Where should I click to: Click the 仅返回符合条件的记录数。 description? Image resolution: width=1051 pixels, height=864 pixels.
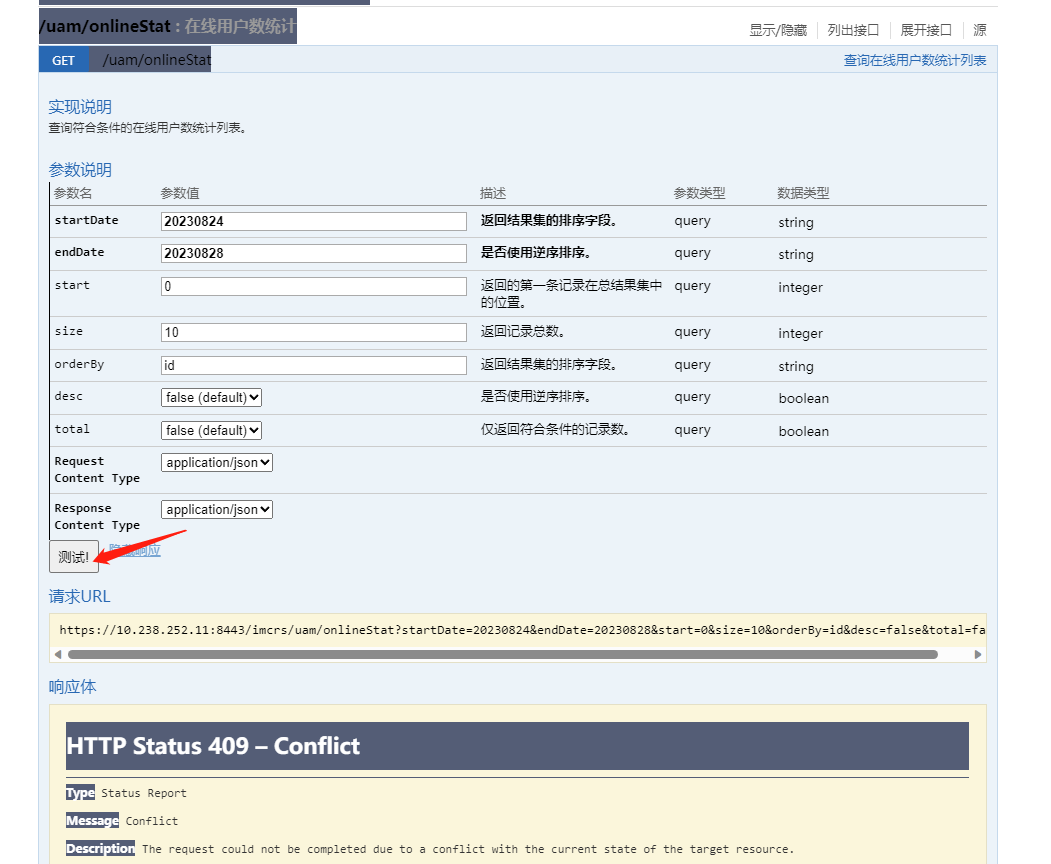coord(555,430)
